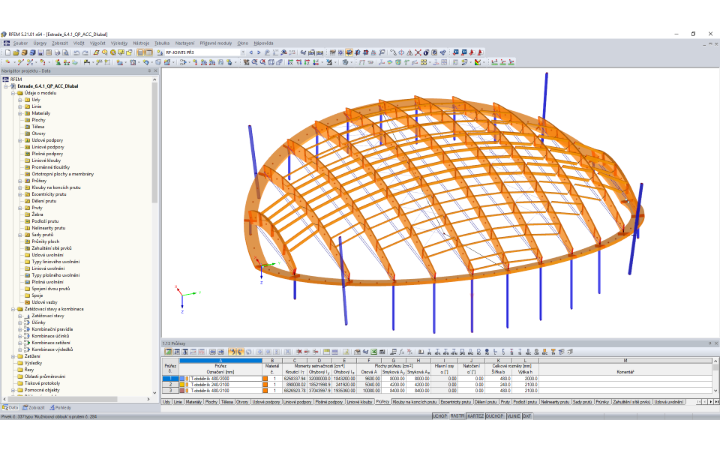Open the Soubor menu
The height and width of the screenshot is (450, 720).
tap(20, 43)
